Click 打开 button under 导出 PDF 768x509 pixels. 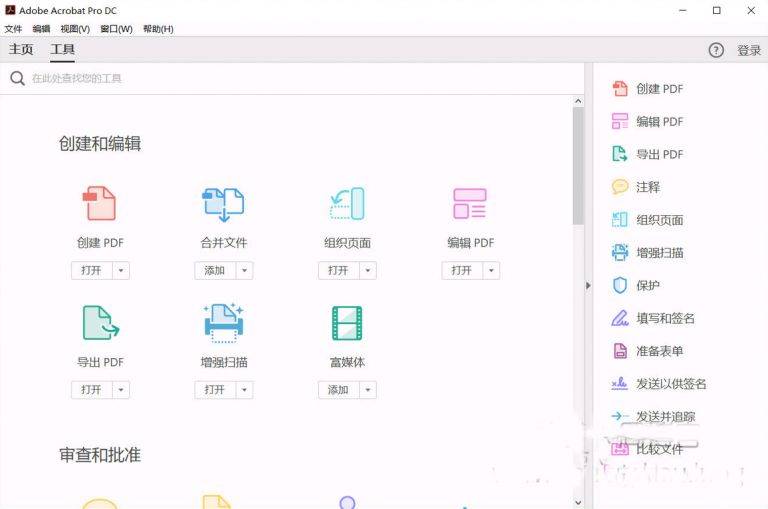point(92,390)
